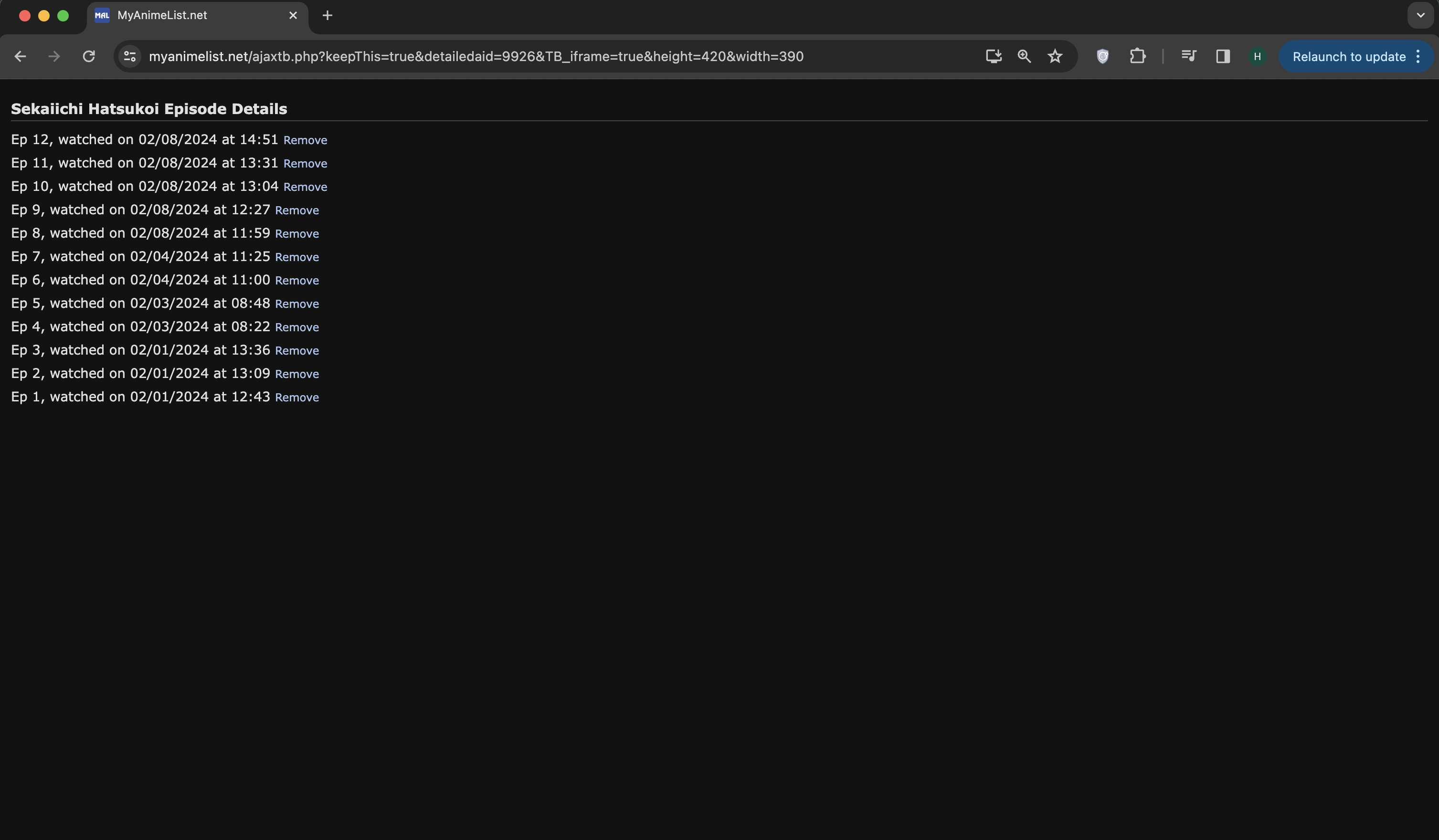
Task: Click the Relaunch to update button
Action: pyautogui.click(x=1348, y=56)
